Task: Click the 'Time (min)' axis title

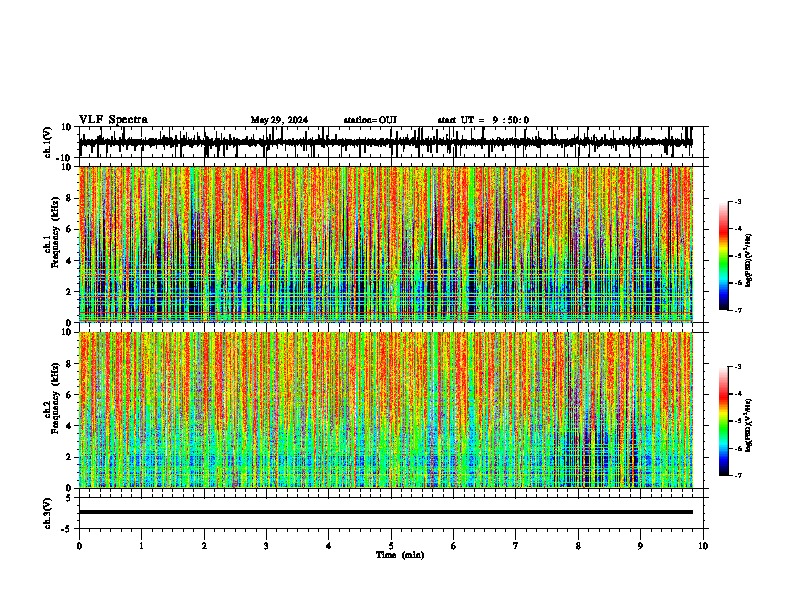Action: coord(400,555)
